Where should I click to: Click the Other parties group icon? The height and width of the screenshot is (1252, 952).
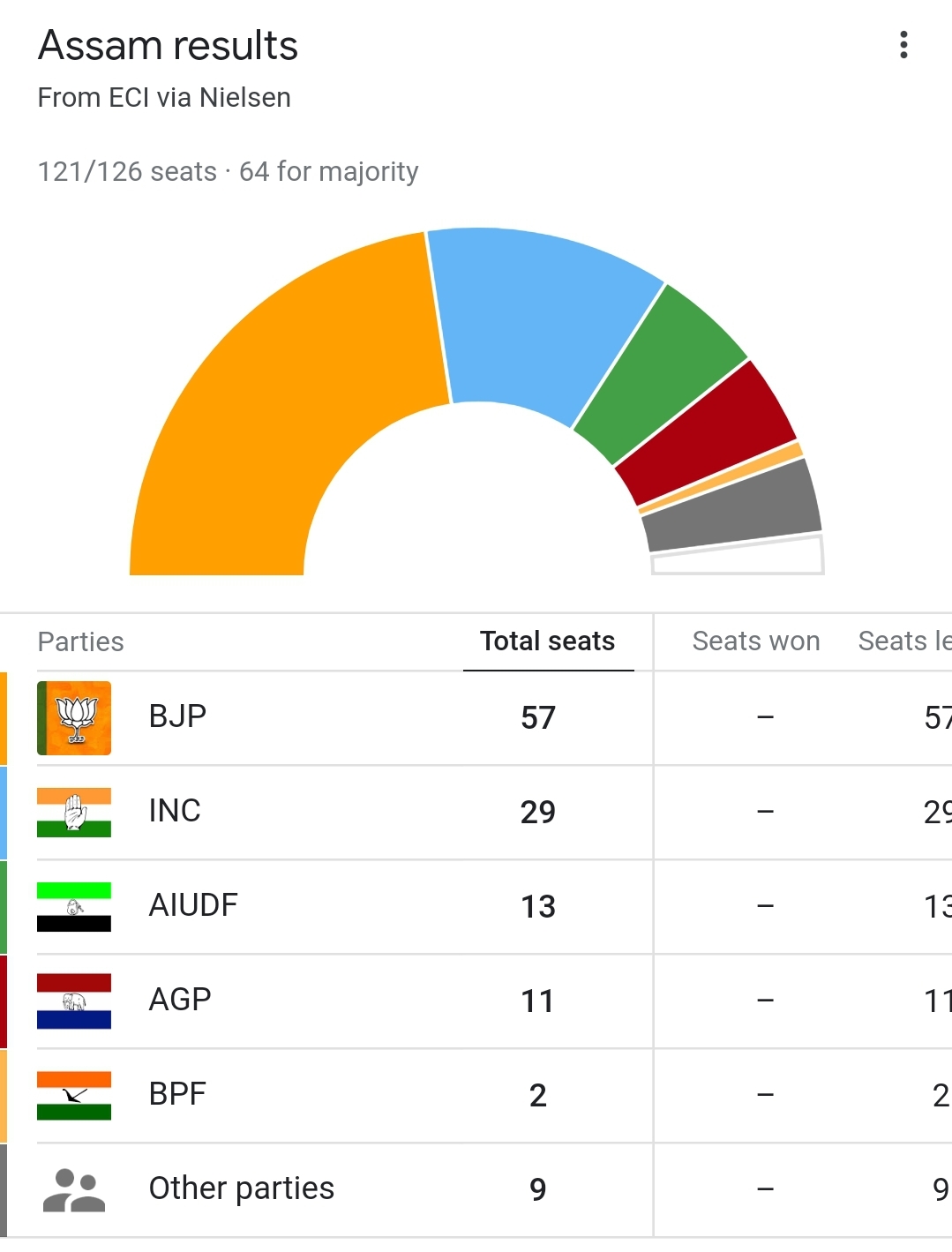click(74, 1188)
